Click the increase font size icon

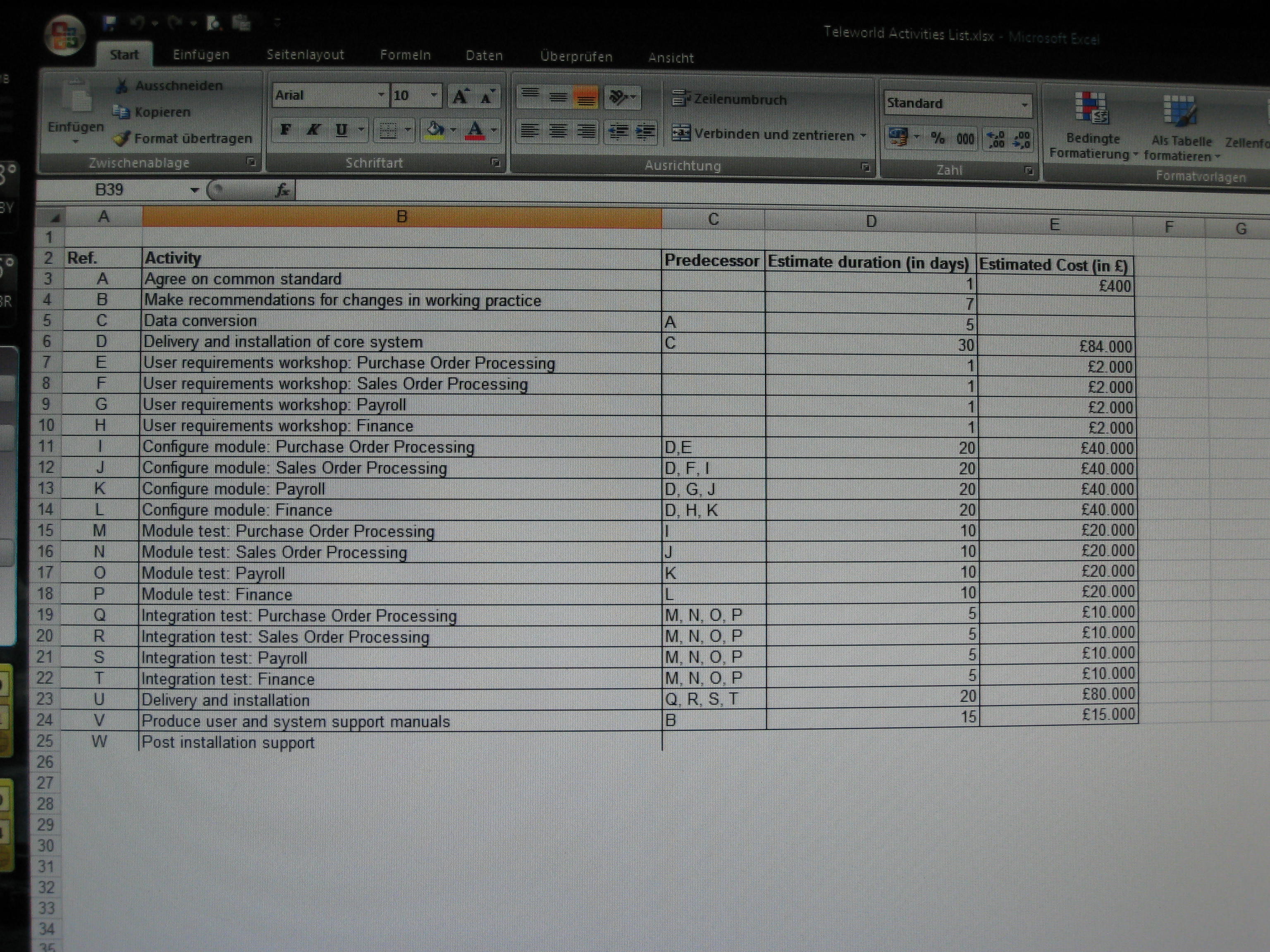(461, 96)
